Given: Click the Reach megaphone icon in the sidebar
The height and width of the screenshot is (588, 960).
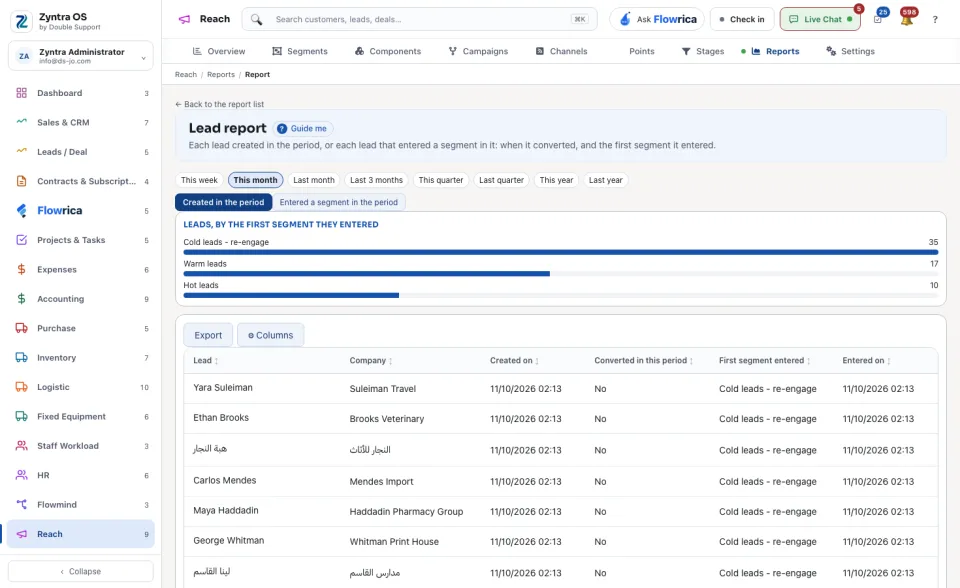Looking at the screenshot, I should click(21, 534).
